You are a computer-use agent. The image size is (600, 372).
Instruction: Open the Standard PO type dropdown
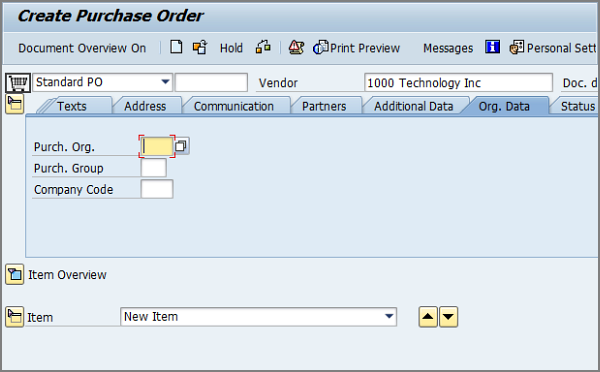click(165, 82)
